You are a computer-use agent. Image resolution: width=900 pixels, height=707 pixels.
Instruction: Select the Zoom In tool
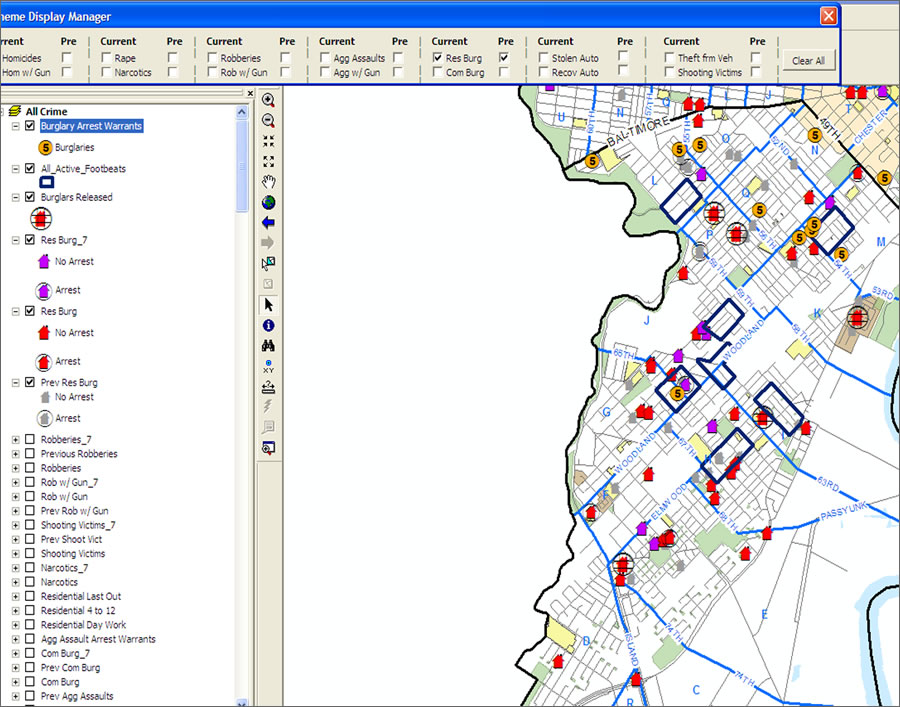268,100
